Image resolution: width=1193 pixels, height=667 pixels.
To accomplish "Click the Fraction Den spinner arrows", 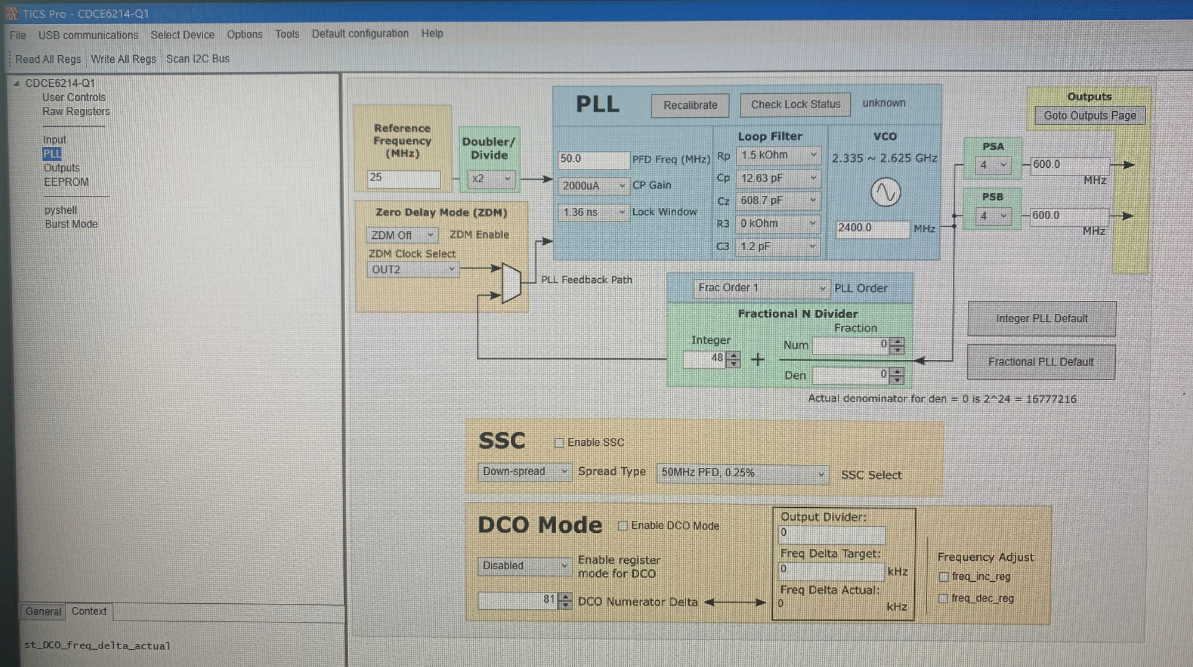I will 898,376.
